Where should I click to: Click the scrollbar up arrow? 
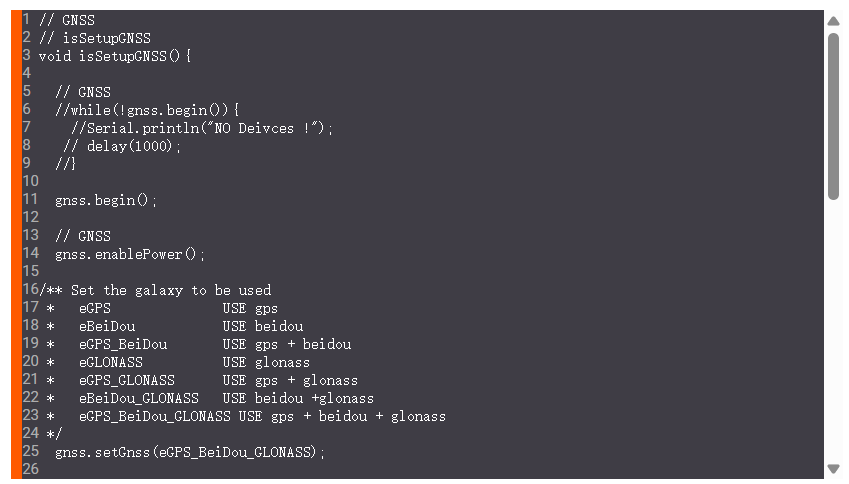(833, 21)
